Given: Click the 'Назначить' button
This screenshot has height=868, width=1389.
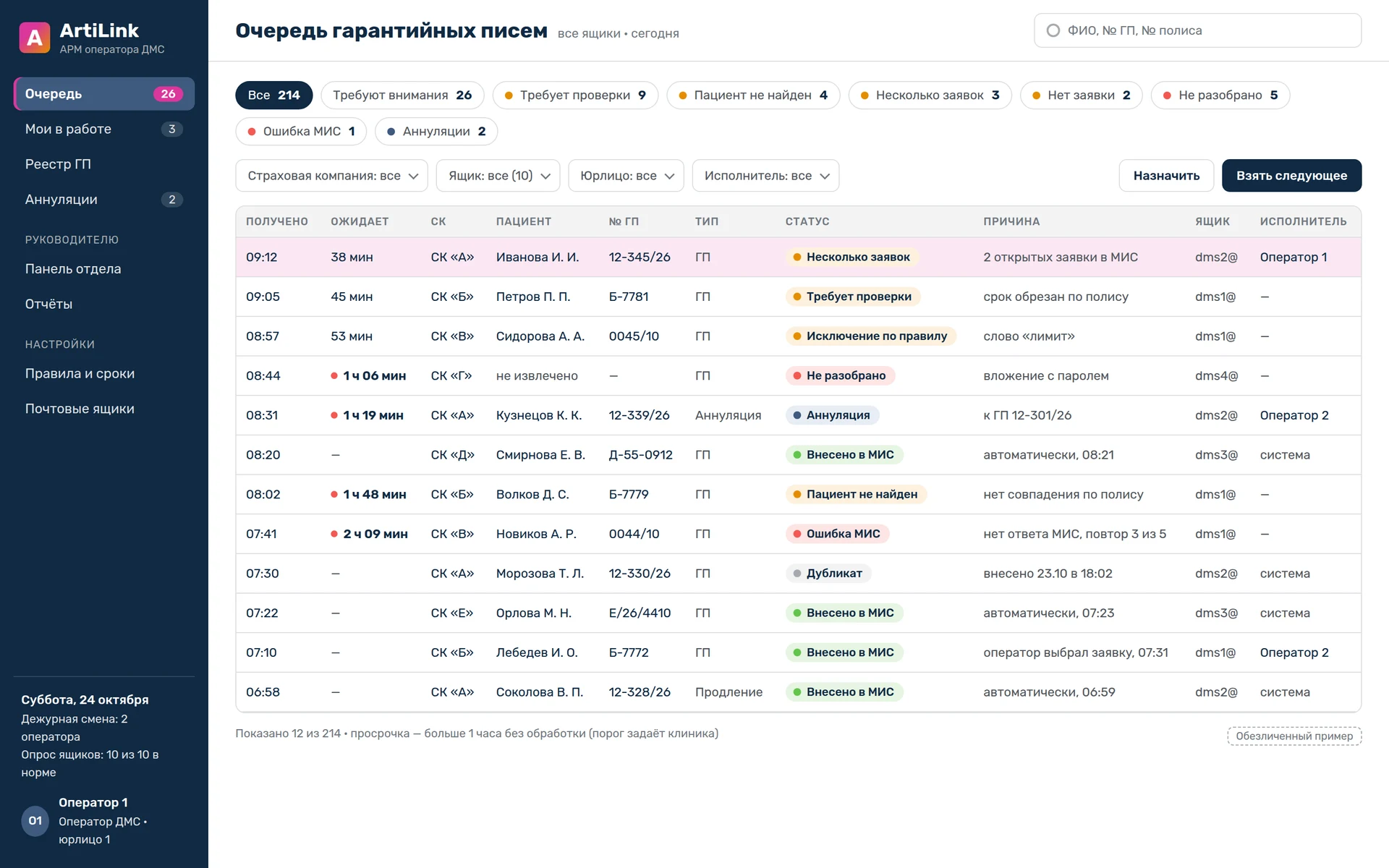Looking at the screenshot, I should (1166, 176).
